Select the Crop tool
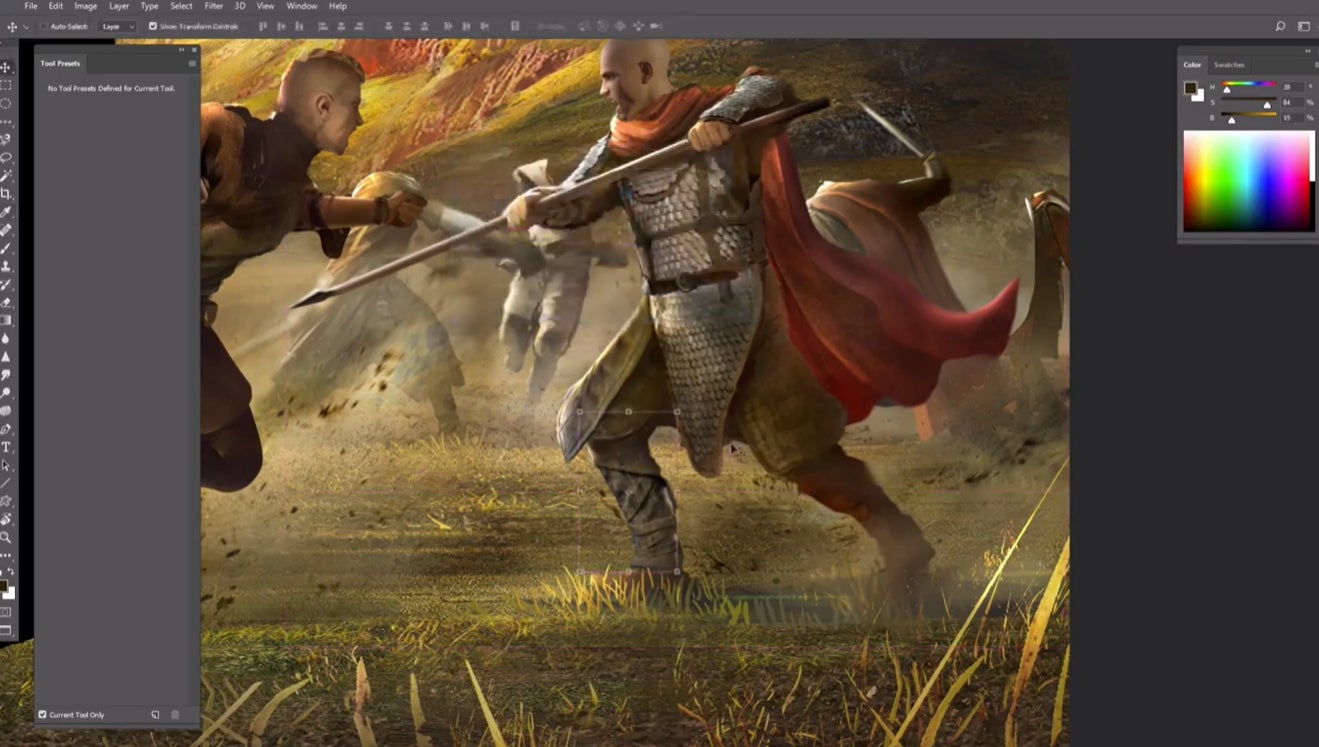1319x747 pixels. pyautogui.click(x=6, y=194)
